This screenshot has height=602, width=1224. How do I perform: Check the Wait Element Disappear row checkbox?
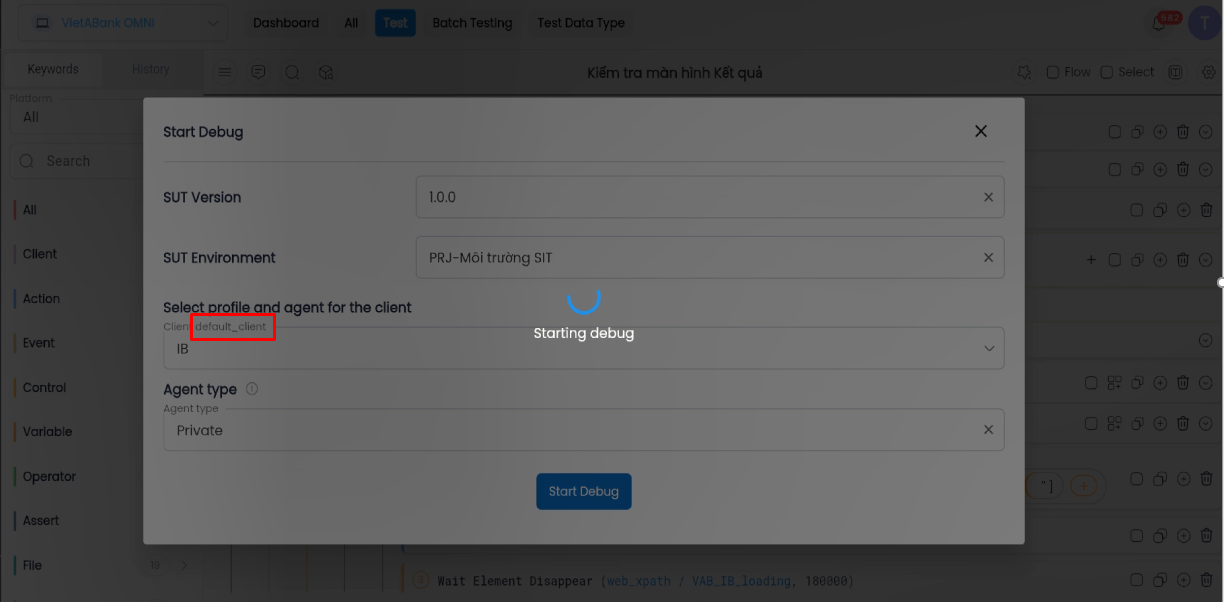click(1137, 580)
